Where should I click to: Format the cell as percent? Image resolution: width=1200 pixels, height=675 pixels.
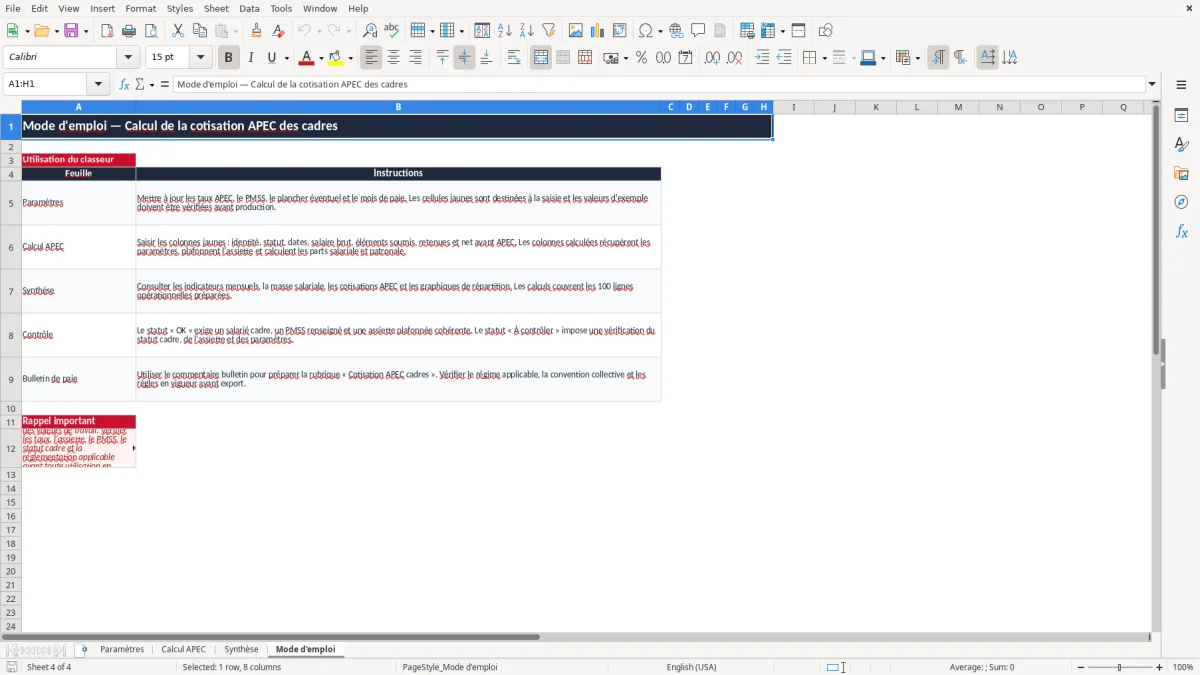click(x=642, y=58)
